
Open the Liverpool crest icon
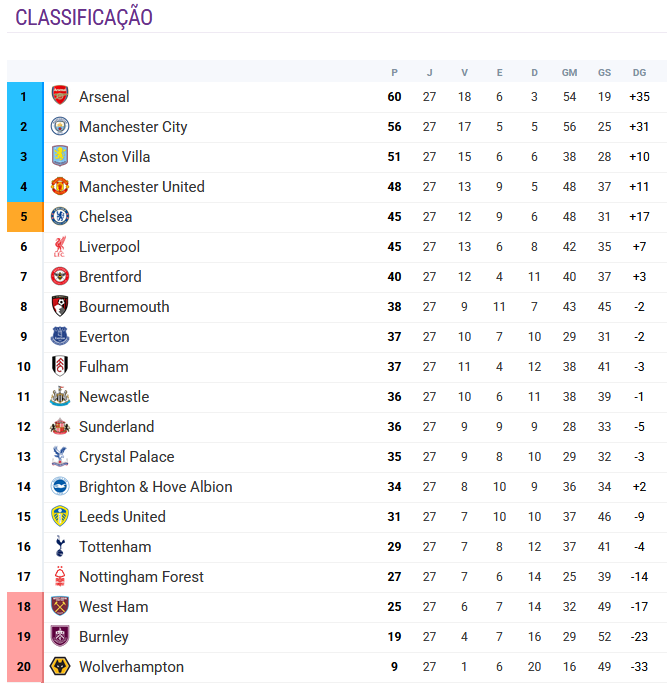click(60, 247)
